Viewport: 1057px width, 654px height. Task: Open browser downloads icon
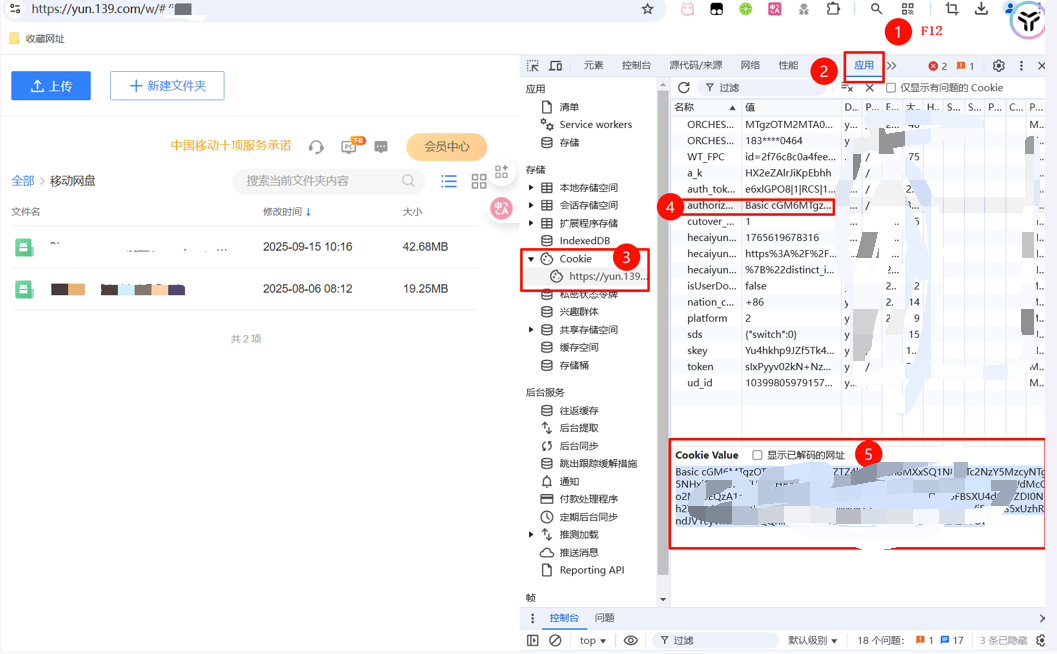tap(982, 9)
